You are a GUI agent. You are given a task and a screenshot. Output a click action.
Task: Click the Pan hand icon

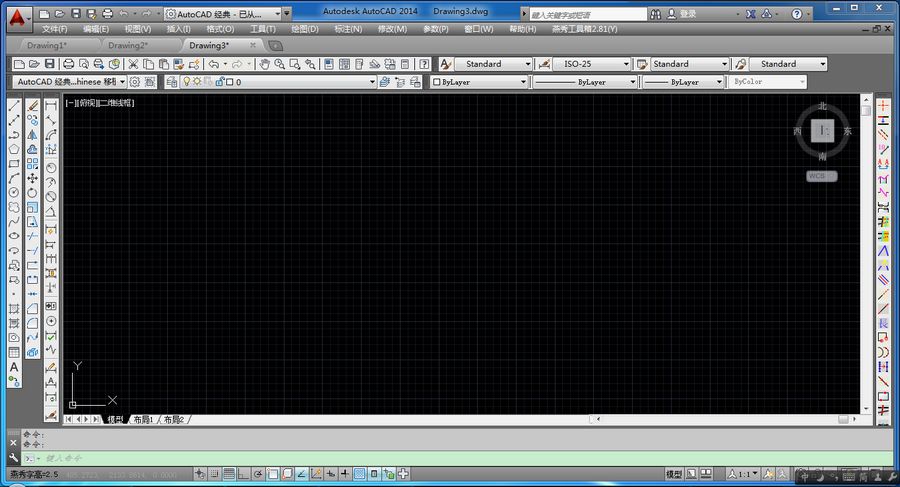pyautogui.click(x=264, y=64)
